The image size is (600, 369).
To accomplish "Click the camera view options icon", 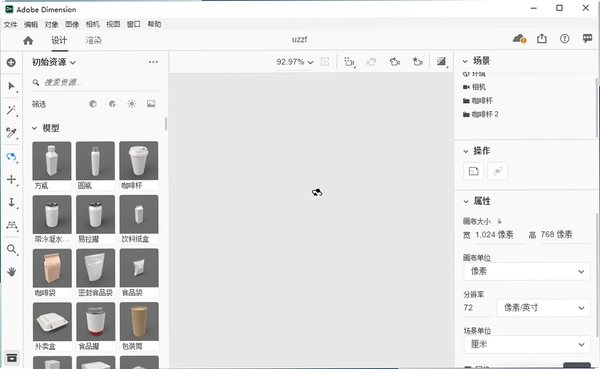I will (x=349, y=62).
